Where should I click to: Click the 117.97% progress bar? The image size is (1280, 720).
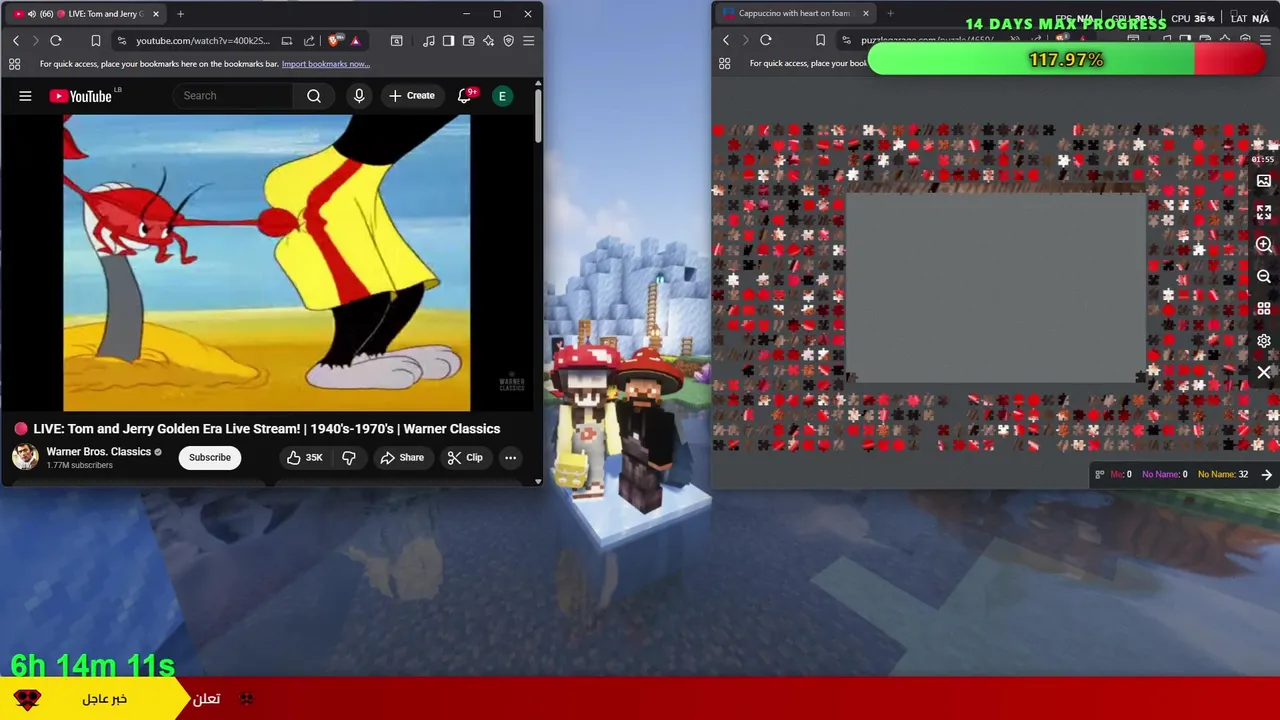(x=1067, y=60)
